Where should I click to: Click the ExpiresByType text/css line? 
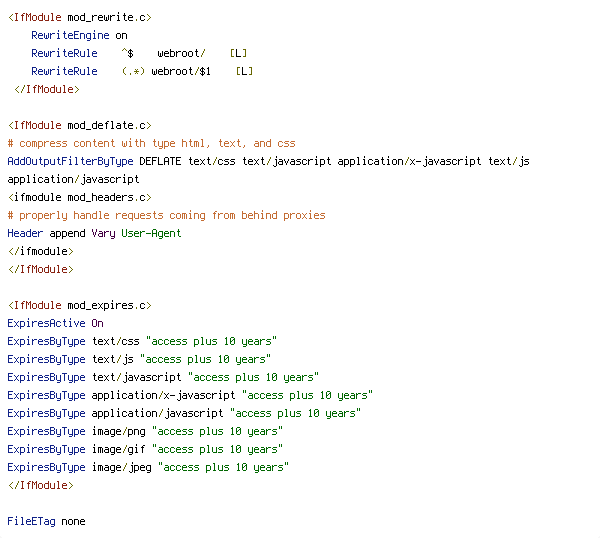click(x=142, y=341)
